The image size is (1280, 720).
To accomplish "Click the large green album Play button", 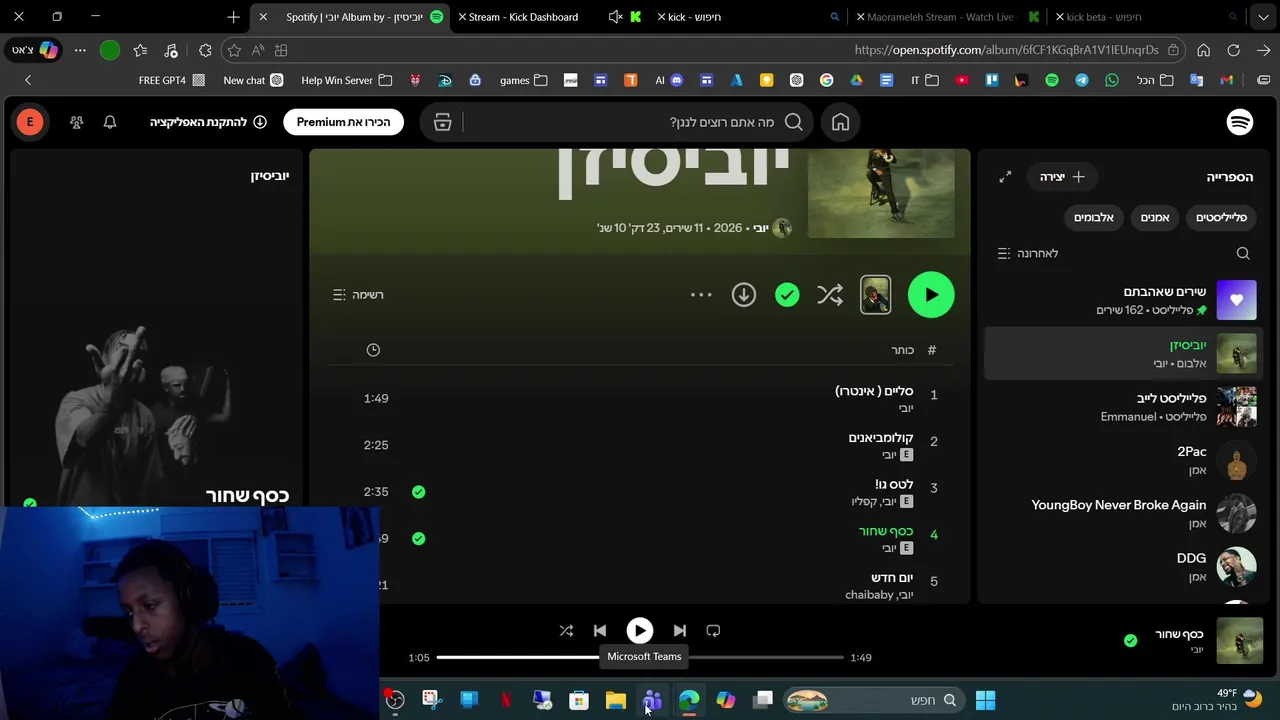I will pyautogui.click(x=931, y=295).
